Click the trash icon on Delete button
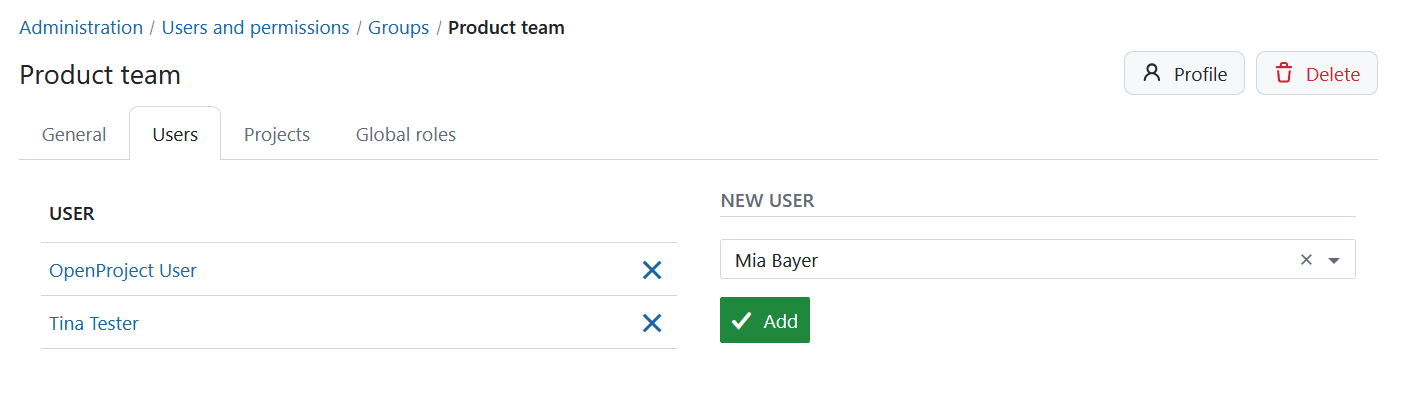Image resolution: width=1402 pixels, height=418 pixels. tap(1284, 74)
